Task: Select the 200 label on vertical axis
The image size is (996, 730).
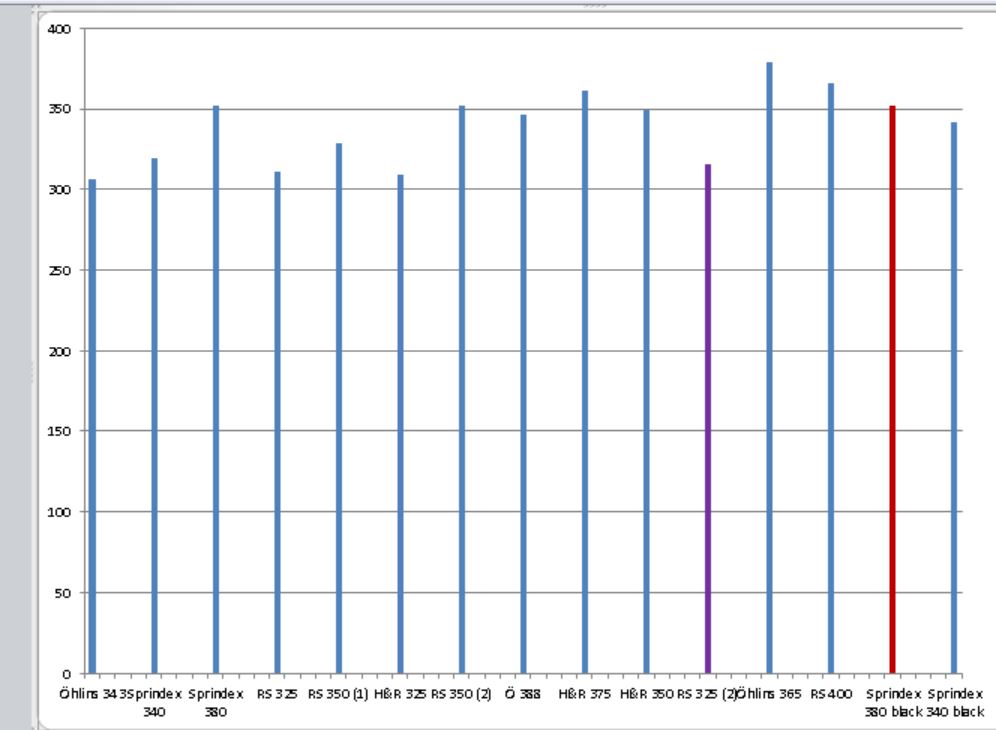Action: (x=62, y=351)
